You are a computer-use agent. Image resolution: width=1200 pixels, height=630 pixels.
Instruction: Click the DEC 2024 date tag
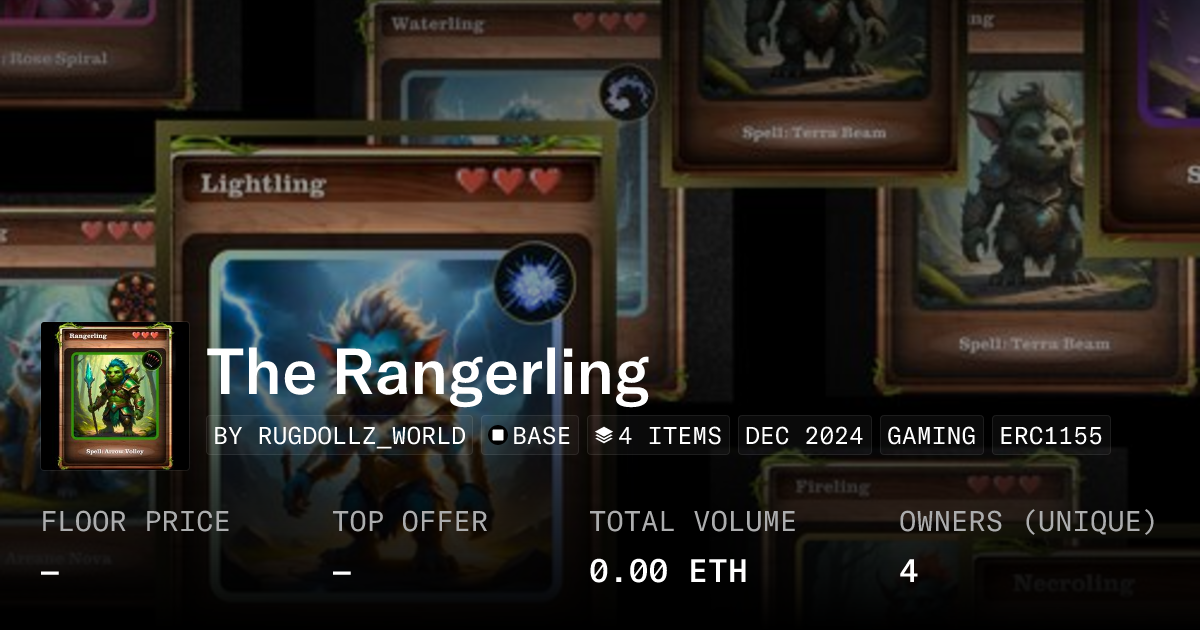pos(805,436)
